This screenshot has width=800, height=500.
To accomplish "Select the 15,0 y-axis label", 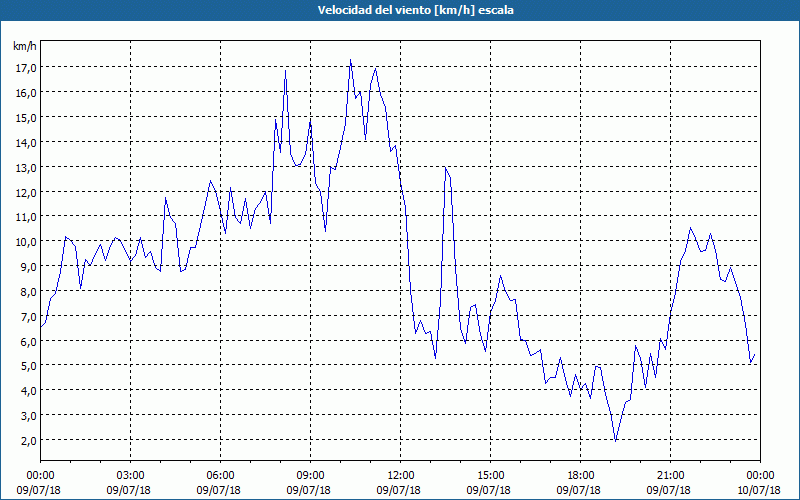I will coord(26,118).
